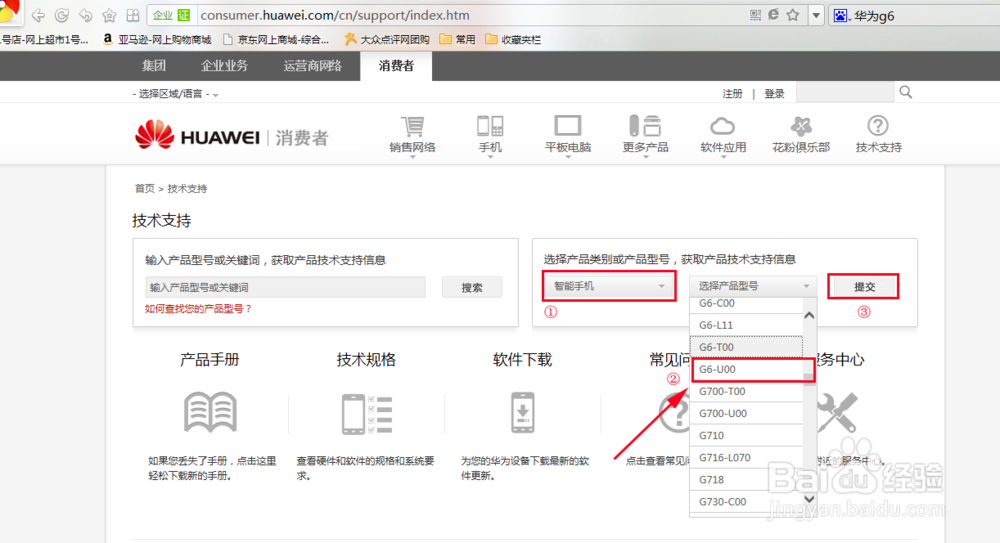Image resolution: width=1000 pixels, height=543 pixels.
Task: Select G716-L070 in model list
Action: (746, 457)
